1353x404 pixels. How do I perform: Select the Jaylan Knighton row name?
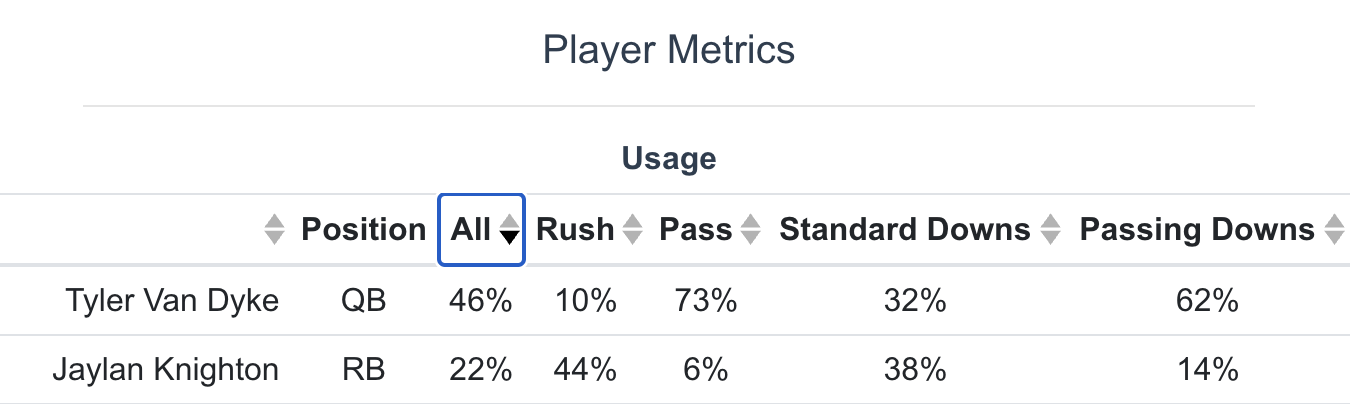click(x=165, y=370)
